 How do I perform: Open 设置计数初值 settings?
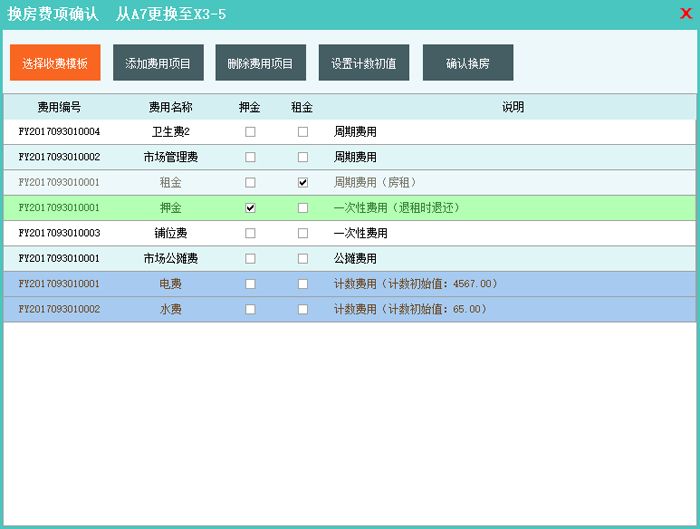coord(364,63)
